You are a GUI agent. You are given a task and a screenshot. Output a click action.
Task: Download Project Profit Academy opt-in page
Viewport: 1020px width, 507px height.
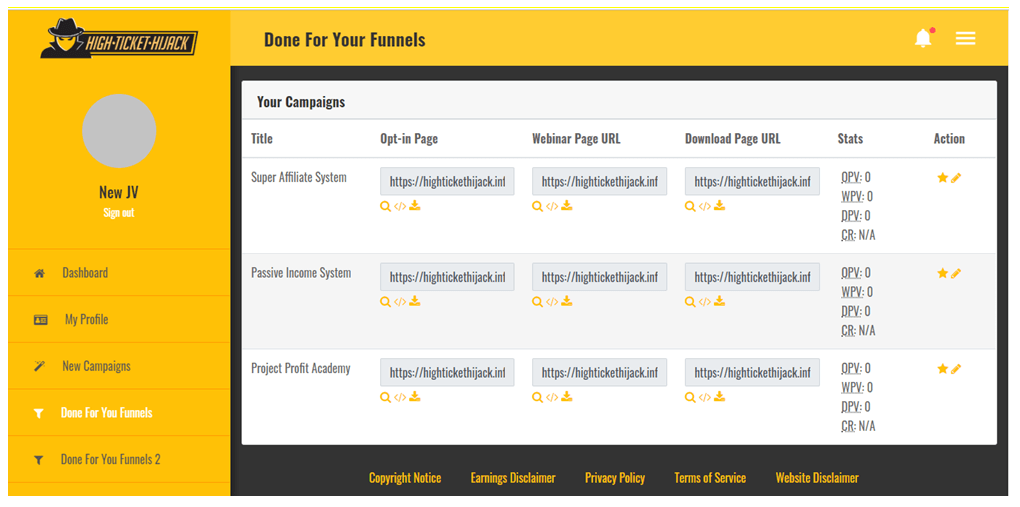pyautogui.click(x=415, y=397)
